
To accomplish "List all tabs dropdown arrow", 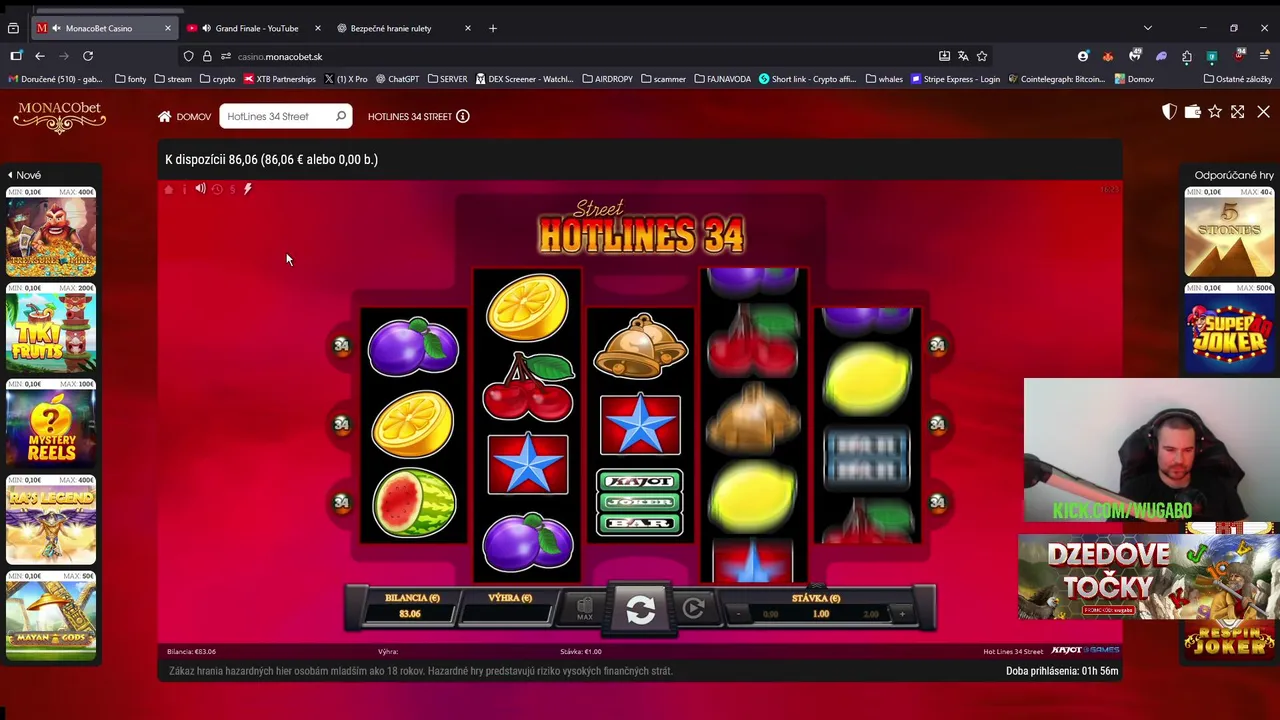I will tap(1148, 28).
